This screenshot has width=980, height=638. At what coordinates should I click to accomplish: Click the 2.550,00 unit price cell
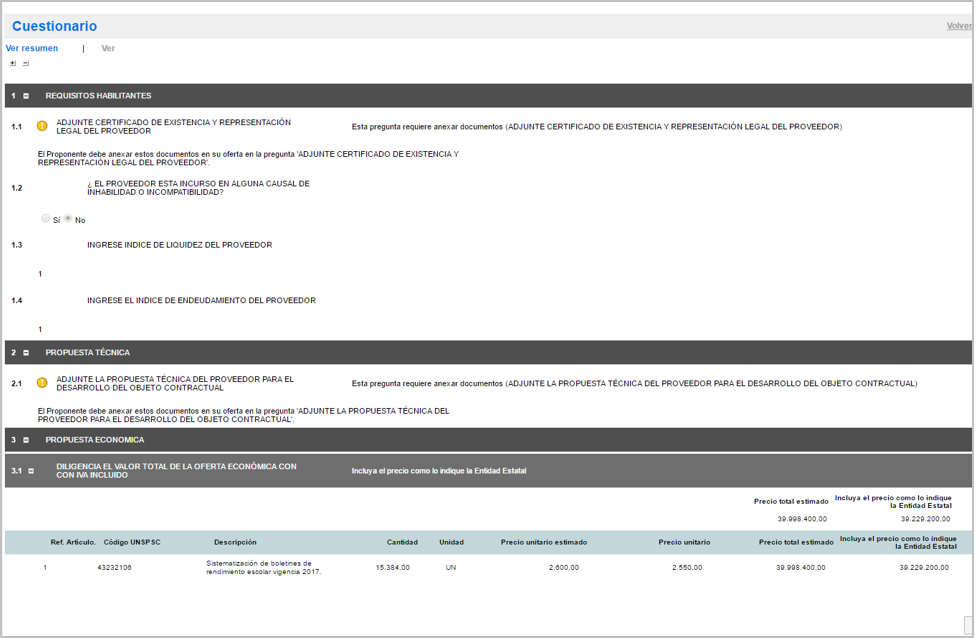tap(687, 567)
